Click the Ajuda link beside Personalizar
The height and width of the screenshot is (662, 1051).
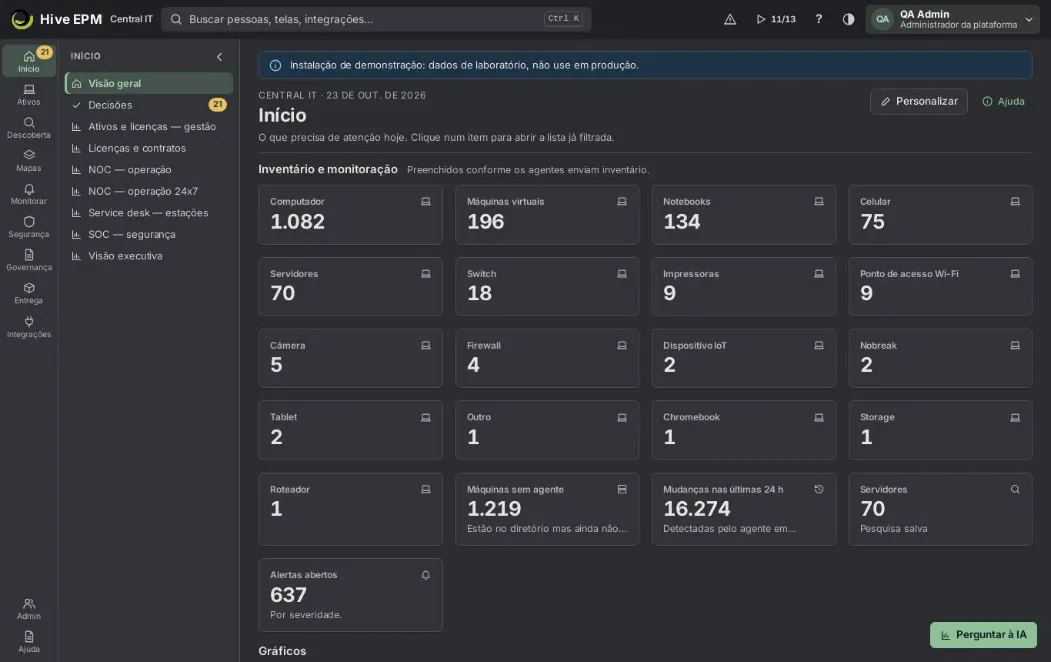pyautogui.click(x=1003, y=101)
